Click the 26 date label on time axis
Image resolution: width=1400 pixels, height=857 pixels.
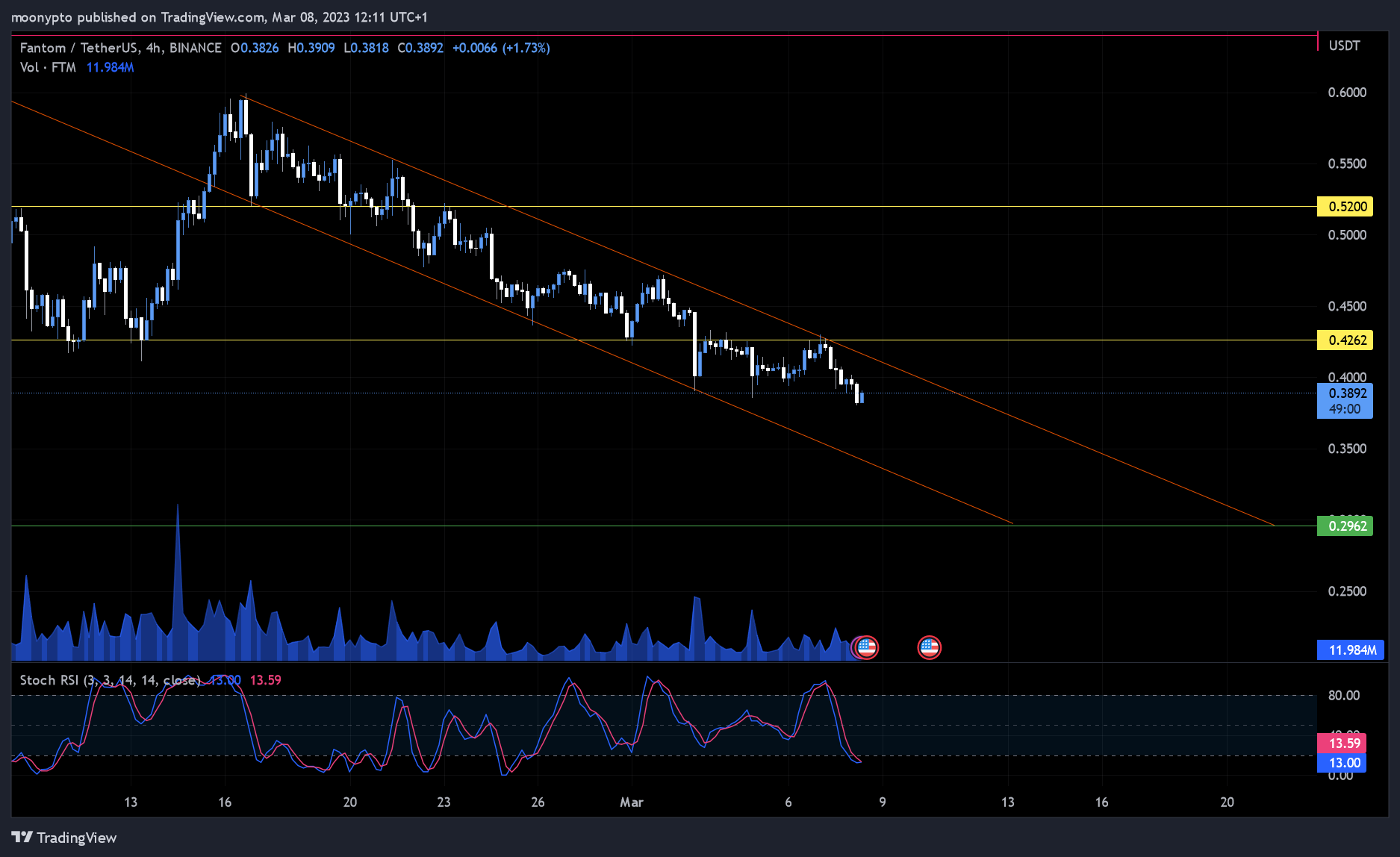click(538, 803)
